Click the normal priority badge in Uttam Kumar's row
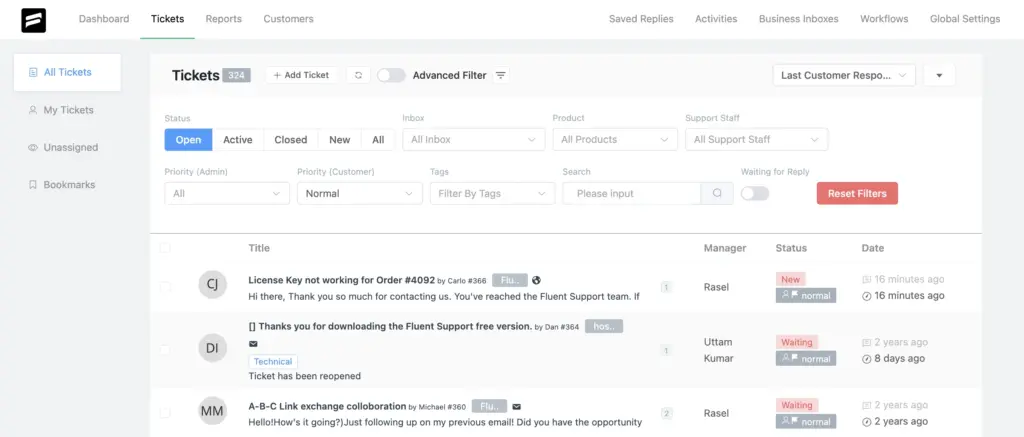This screenshot has width=1024, height=437. pyautogui.click(x=806, y=359)
